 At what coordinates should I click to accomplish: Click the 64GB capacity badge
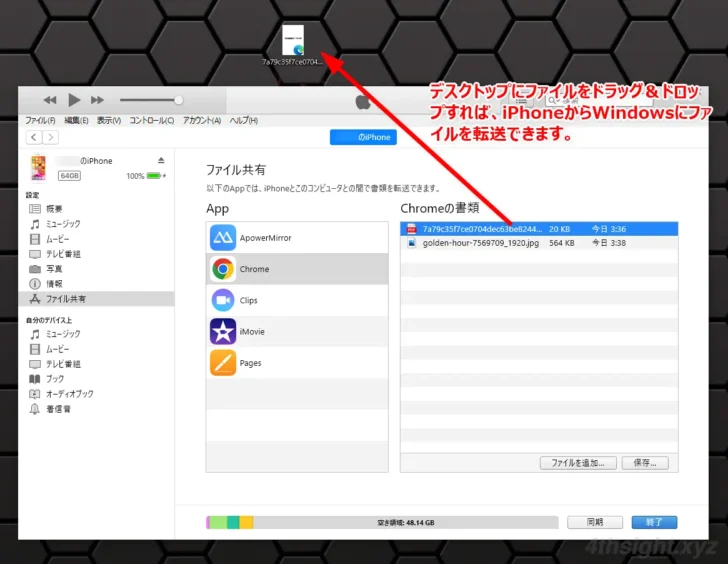69,175
